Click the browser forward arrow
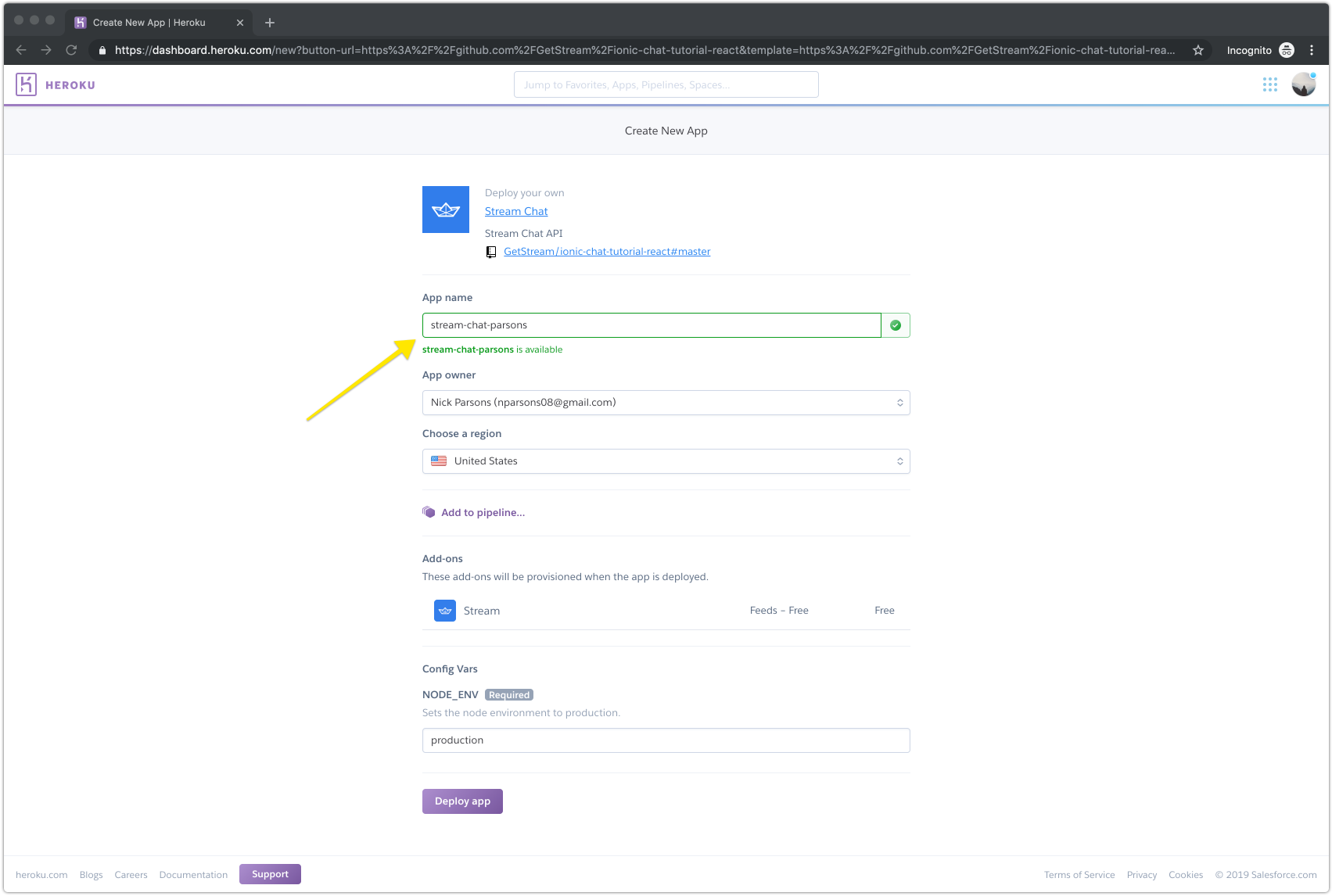This screenshot has width=1332, height=896. 46,50
